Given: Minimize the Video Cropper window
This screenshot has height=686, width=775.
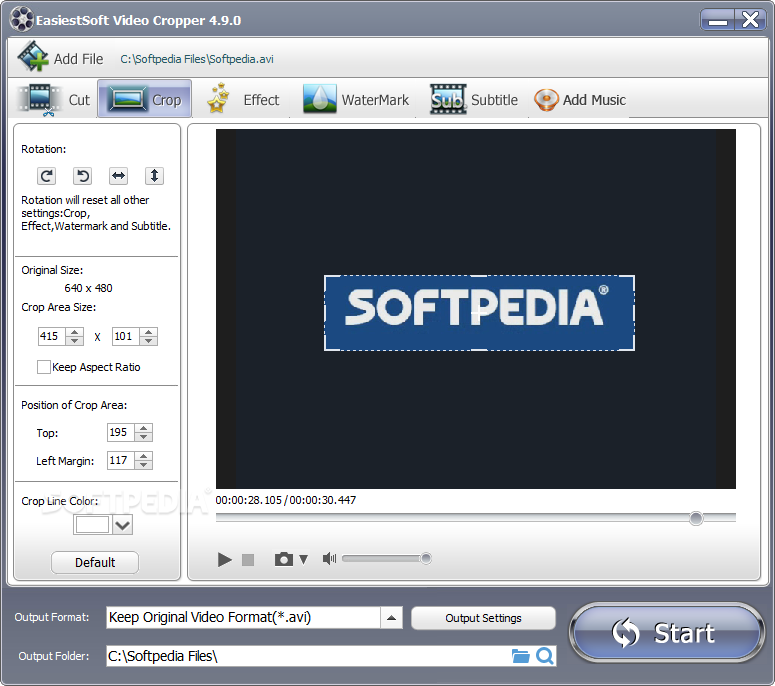Looking at the screenshot, I should 717,20.
